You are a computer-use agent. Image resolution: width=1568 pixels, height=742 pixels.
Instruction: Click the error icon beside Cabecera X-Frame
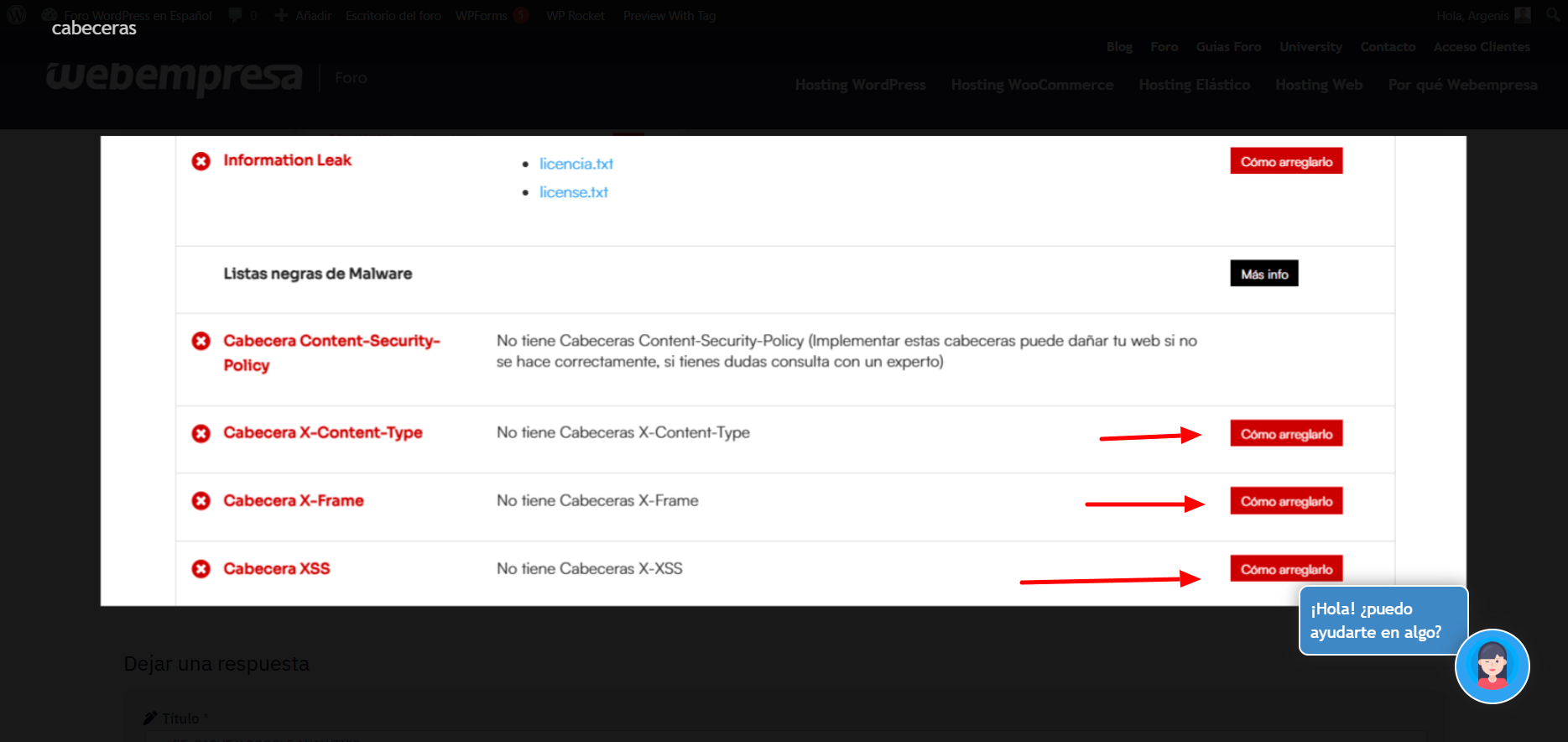[201, 501]
